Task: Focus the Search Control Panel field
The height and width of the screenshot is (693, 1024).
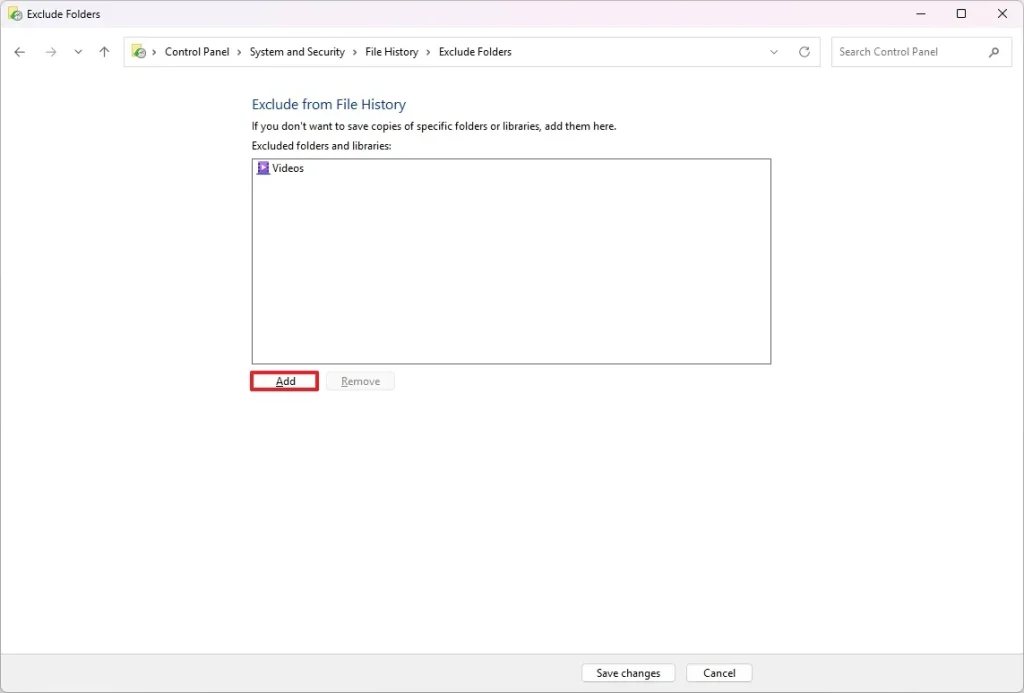Action: (908, 52)
